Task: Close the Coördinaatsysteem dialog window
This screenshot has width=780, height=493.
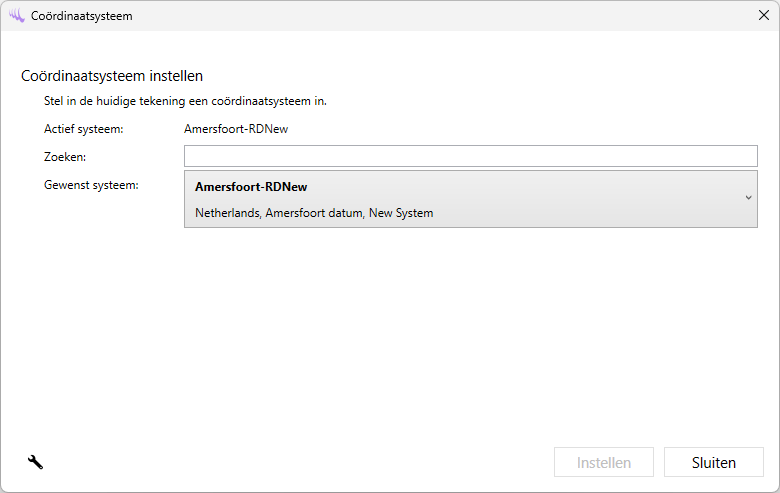Action: pos(764,16)
